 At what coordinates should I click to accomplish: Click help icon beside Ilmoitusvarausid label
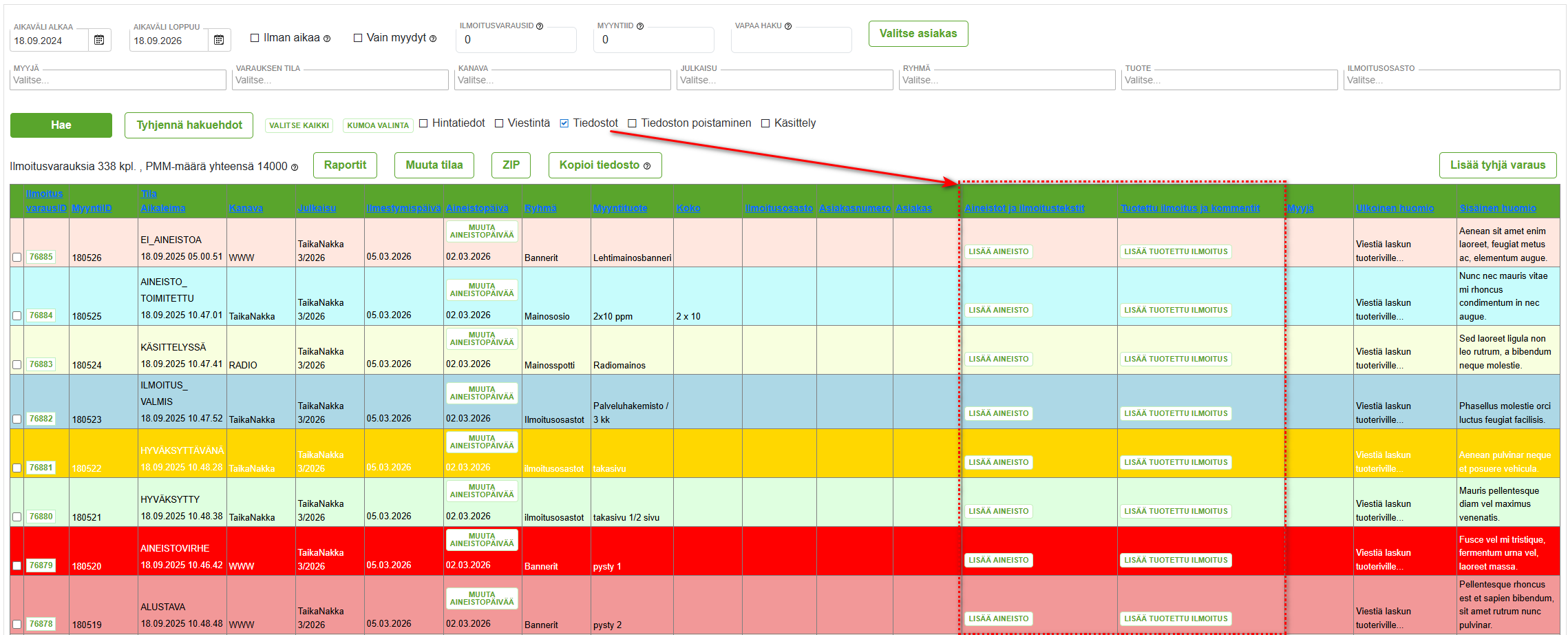coord(540,26)
